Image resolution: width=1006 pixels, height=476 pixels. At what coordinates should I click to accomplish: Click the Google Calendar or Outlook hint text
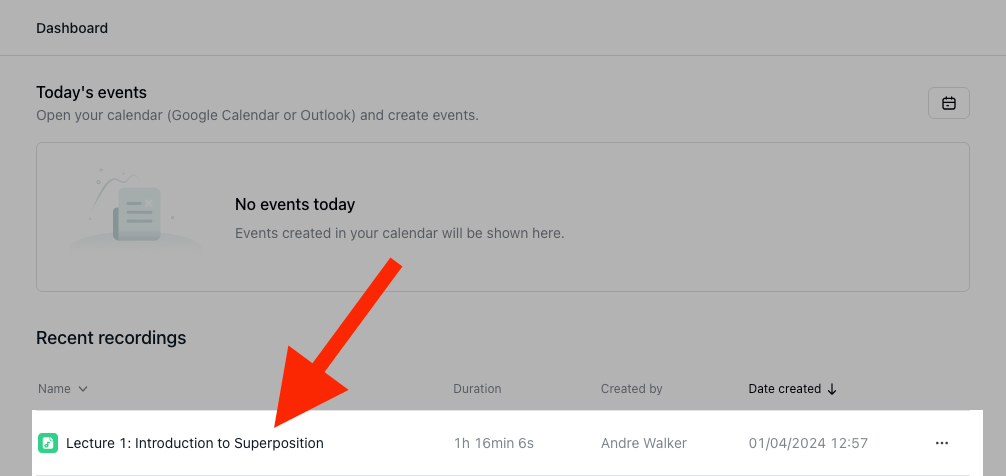257,116
